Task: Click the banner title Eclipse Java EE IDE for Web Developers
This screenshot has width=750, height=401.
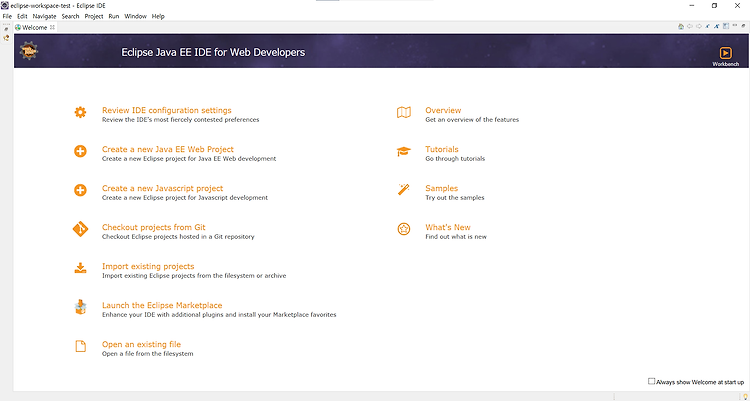Action: [213, 52]
